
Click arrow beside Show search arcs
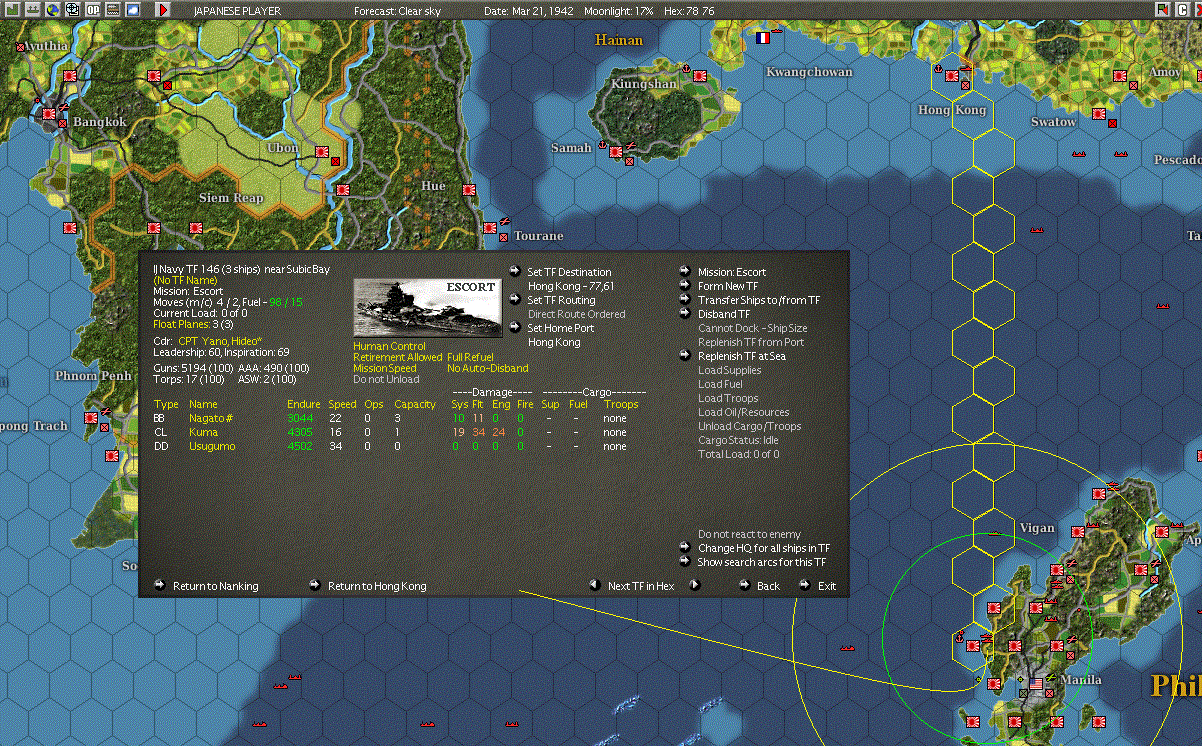tap(685, 561)
